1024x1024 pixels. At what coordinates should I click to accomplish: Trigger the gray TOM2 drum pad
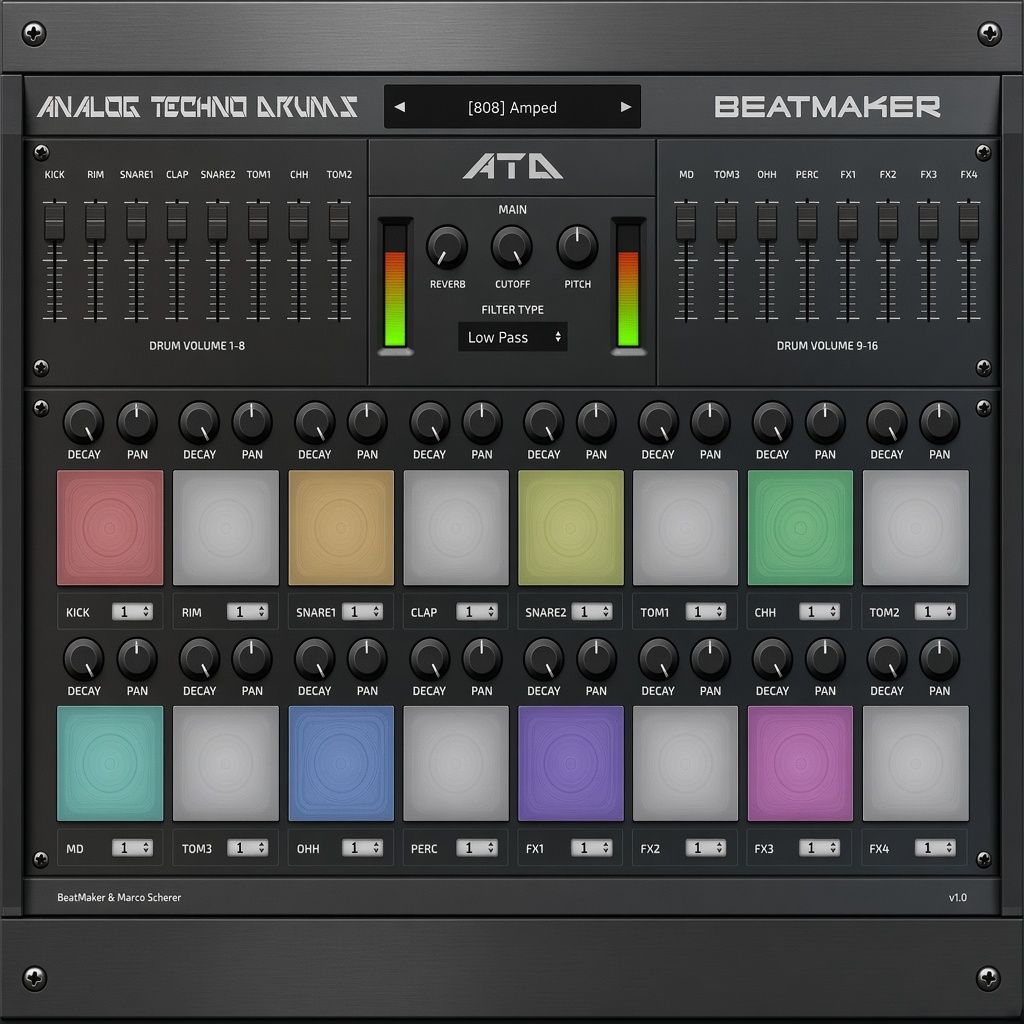coord(916,528)
